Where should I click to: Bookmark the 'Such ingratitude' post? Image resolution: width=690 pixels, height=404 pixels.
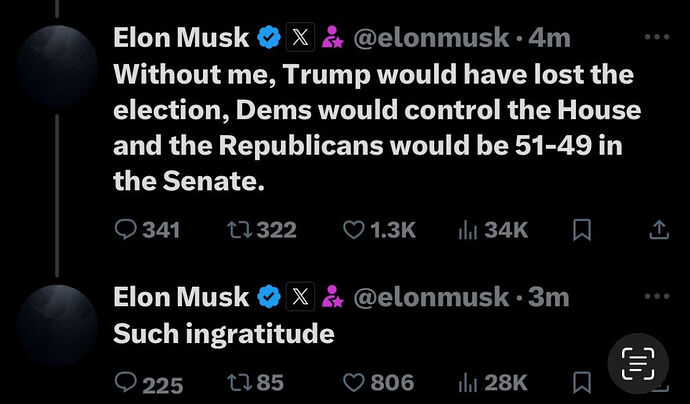(x=582, y=382)
